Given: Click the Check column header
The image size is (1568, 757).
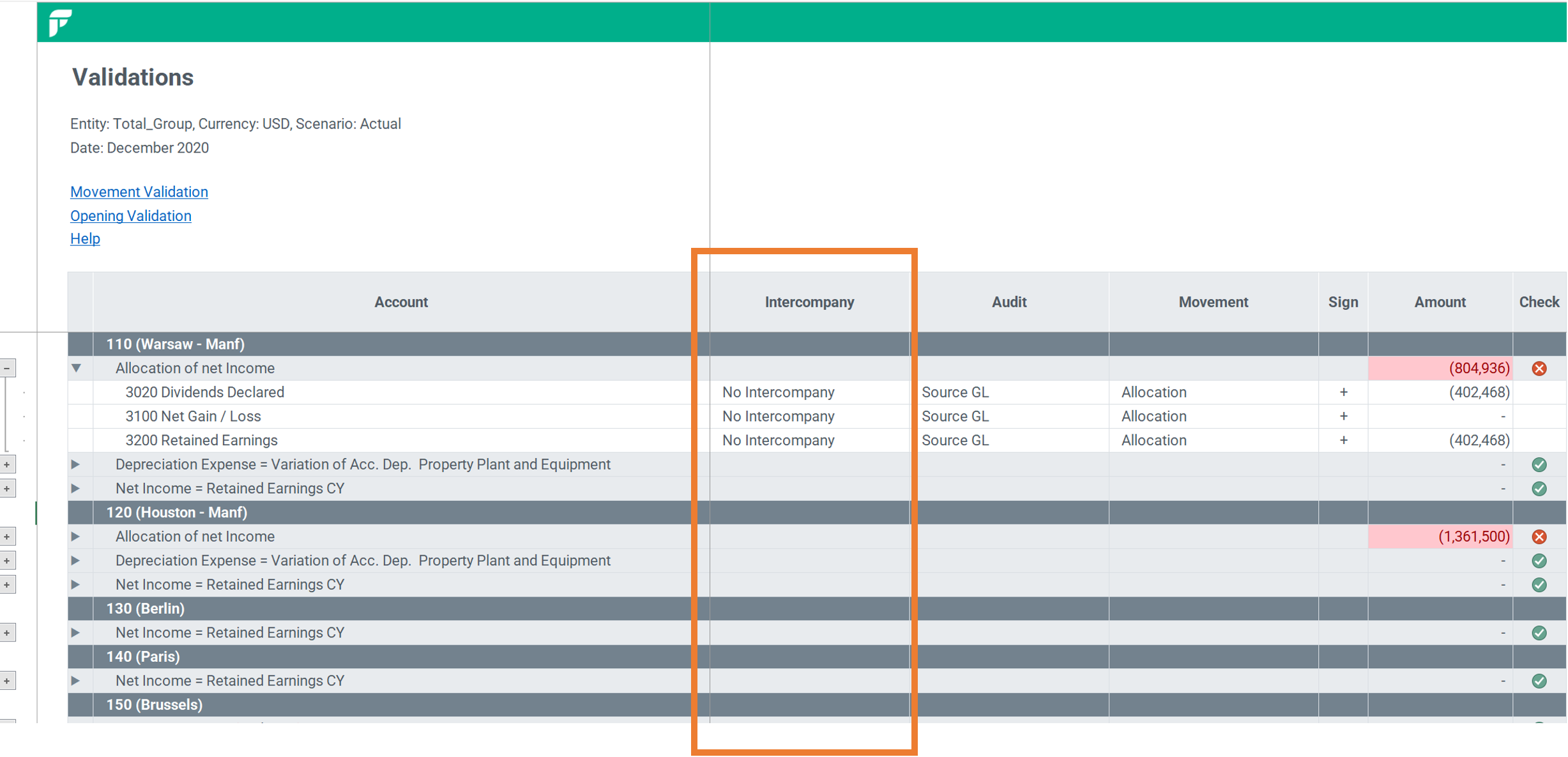Looking at the screenshot, I should pos(1539,302).
